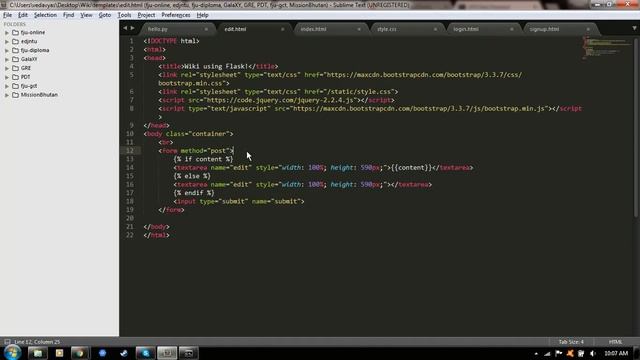Close the index.html tab
Screen dimensions: 640x360
(x=359, y=29)
